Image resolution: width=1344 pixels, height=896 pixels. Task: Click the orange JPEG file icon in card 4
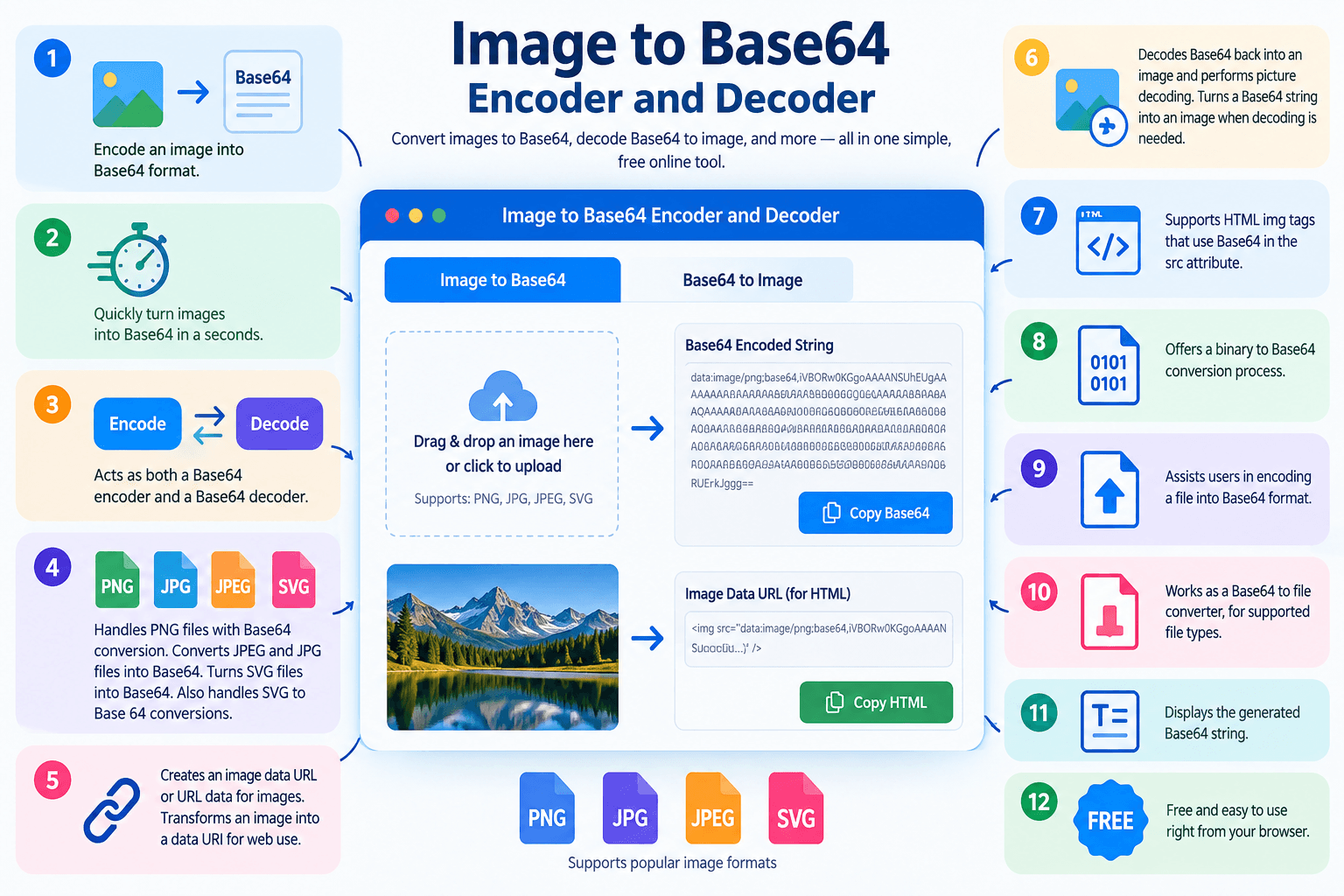(x=233, y=579)
